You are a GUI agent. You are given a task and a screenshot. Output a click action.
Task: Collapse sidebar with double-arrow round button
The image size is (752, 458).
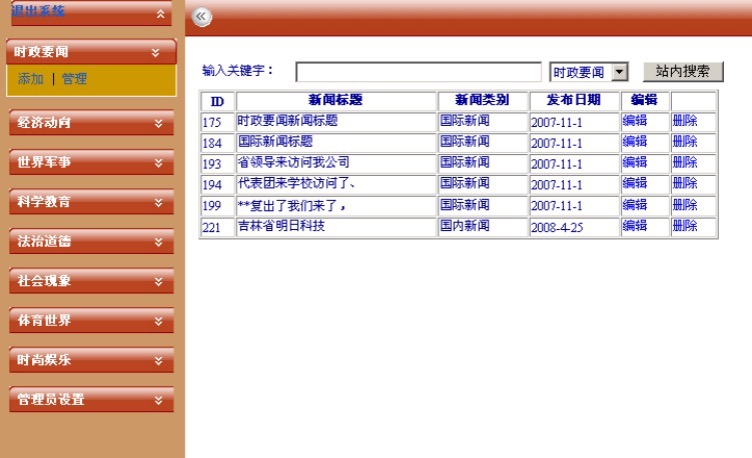[201, 17]
